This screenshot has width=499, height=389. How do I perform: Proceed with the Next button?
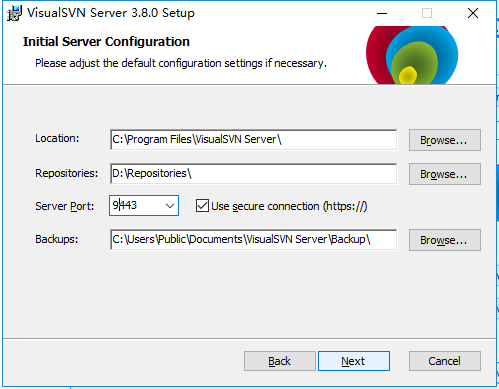(354, 361)
